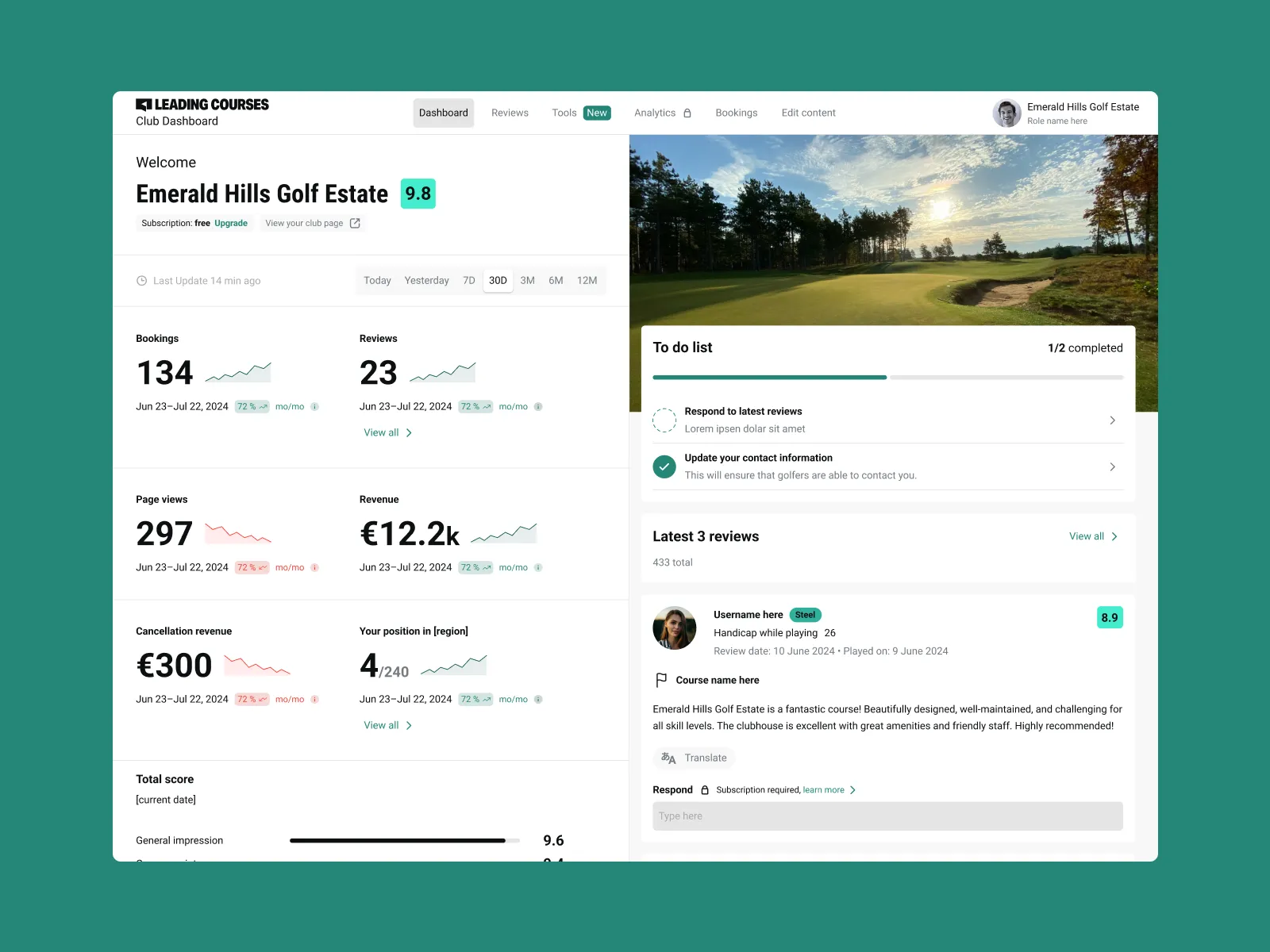Open club page external link icon

point(355,223)
